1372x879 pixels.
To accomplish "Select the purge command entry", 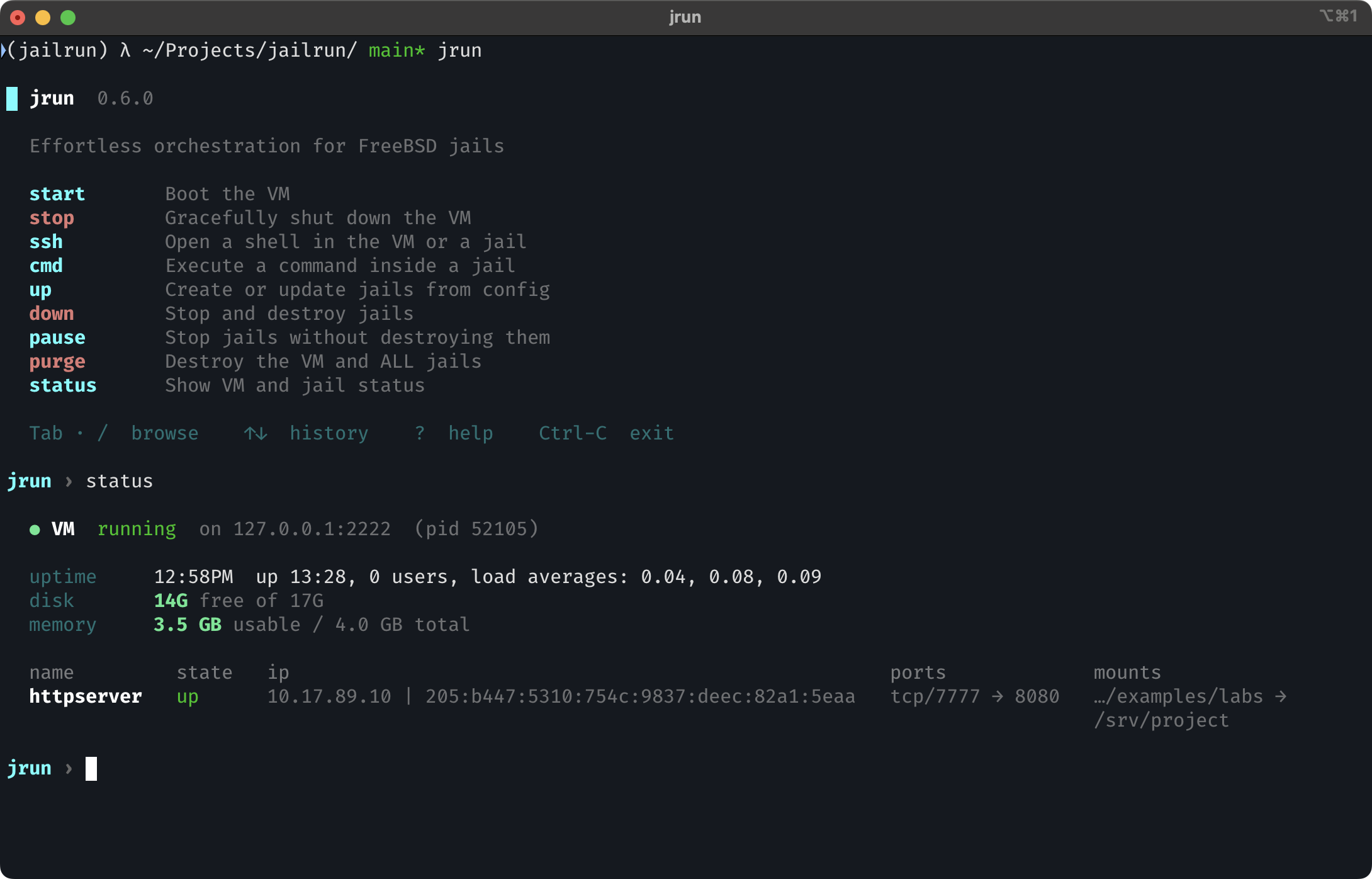I will (57, 362).
